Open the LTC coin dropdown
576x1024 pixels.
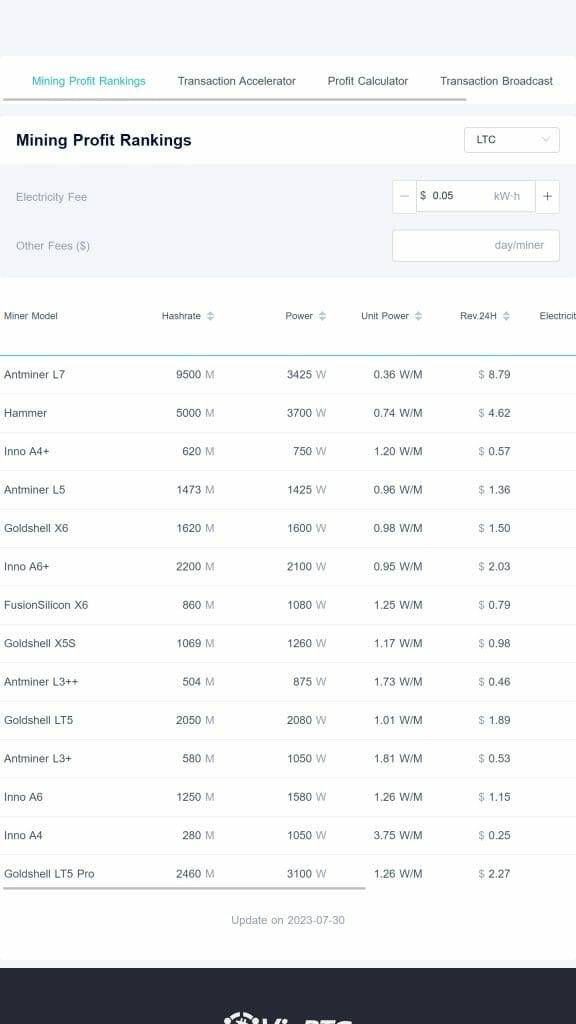511,140
